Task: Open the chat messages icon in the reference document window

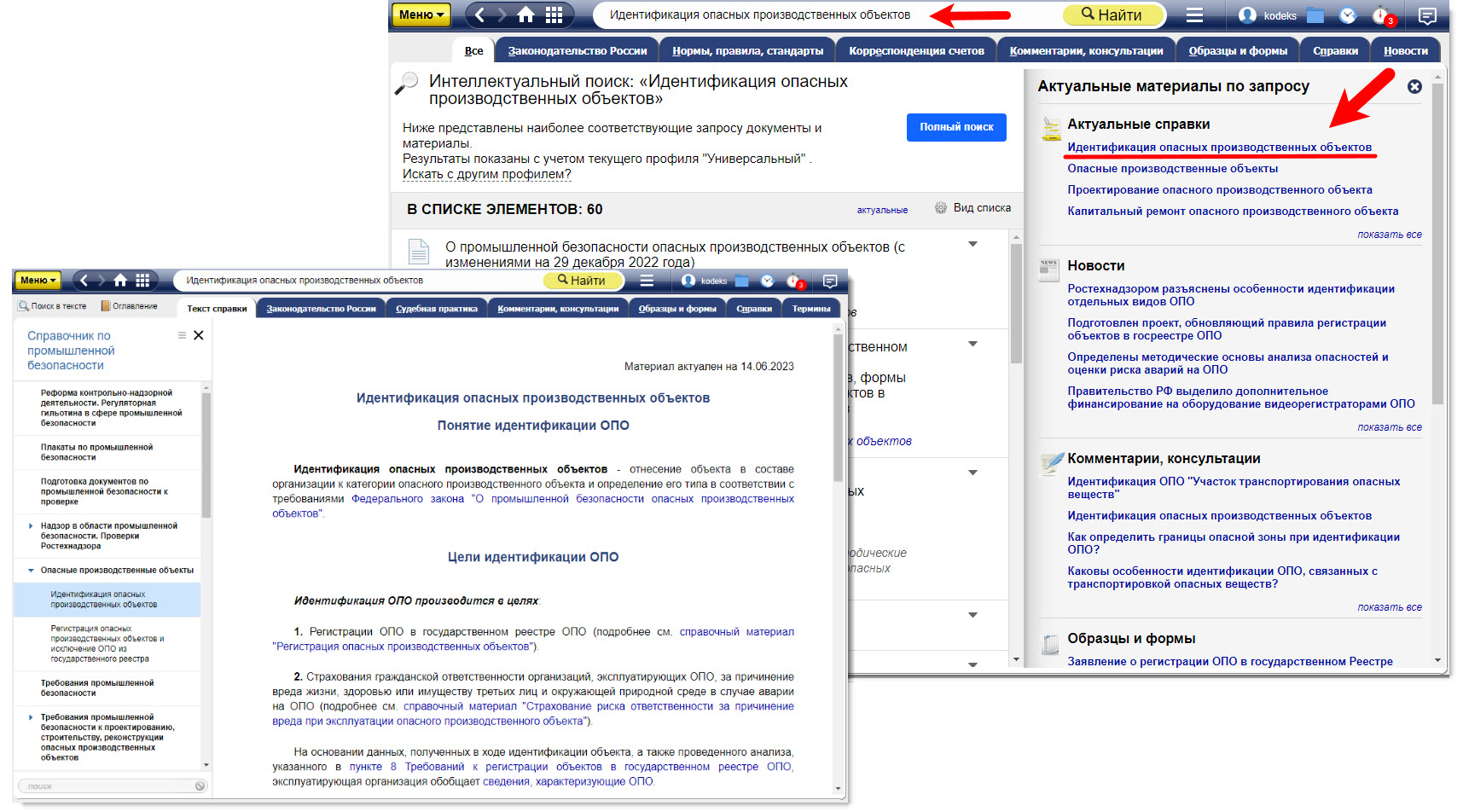Action: (x=829, y=281)
